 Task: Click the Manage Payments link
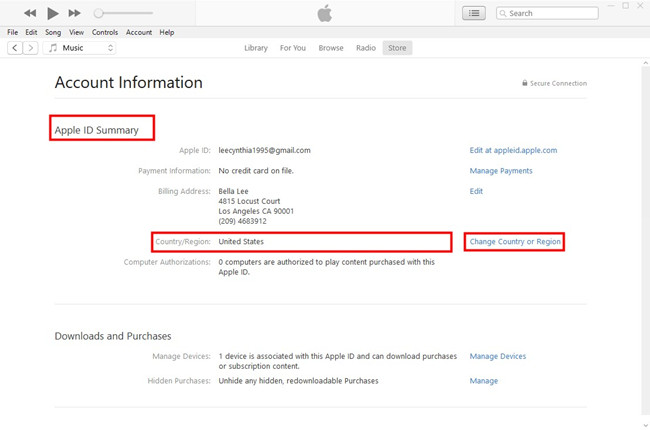tap(501, 171)
